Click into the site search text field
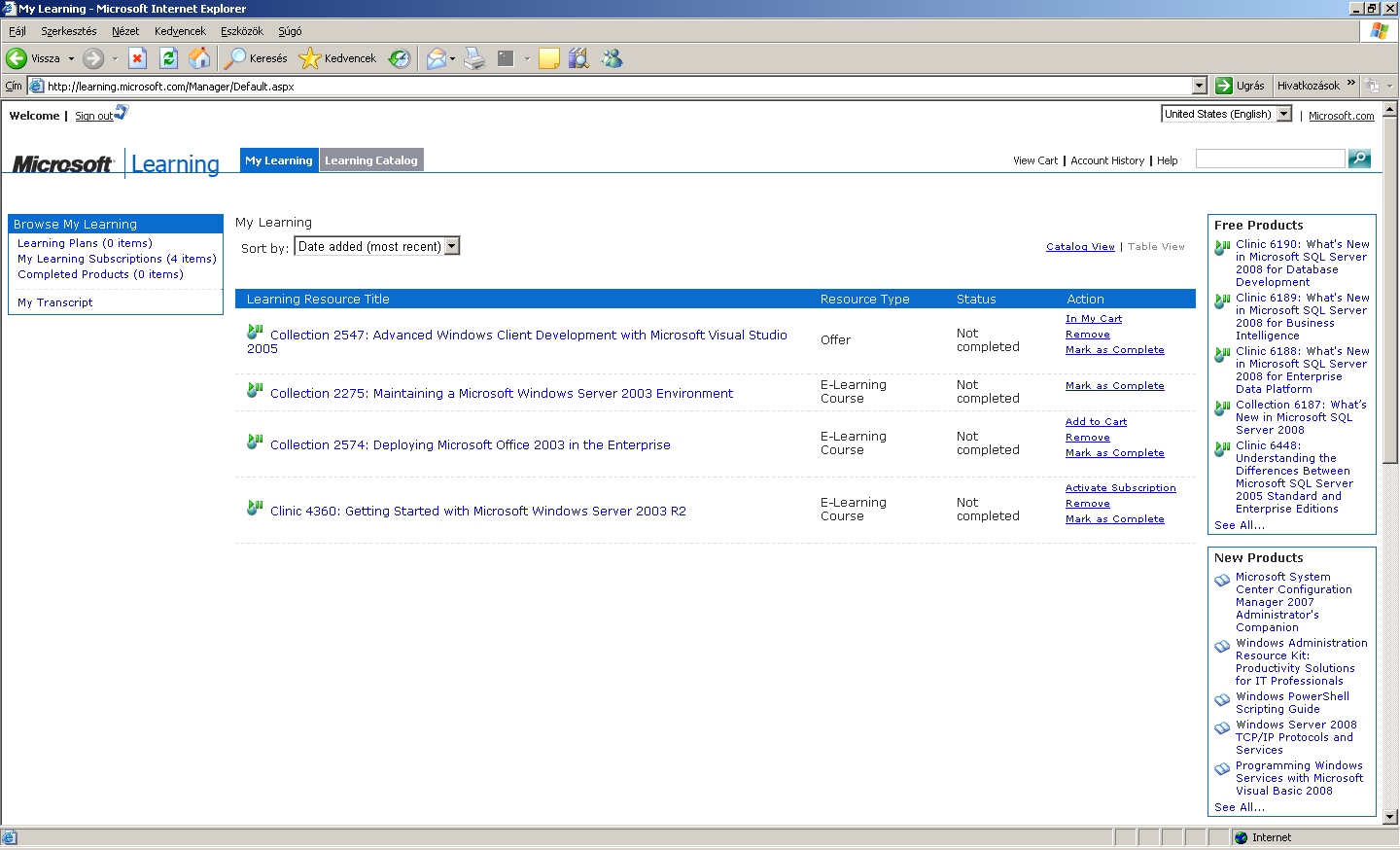 pos(1271,159)
